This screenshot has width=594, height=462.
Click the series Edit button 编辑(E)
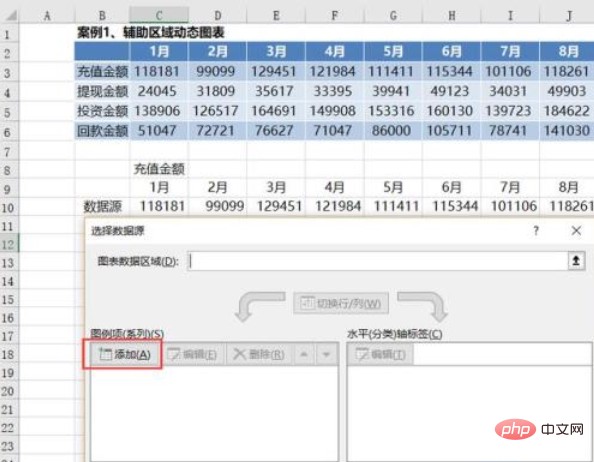point(193,354)
